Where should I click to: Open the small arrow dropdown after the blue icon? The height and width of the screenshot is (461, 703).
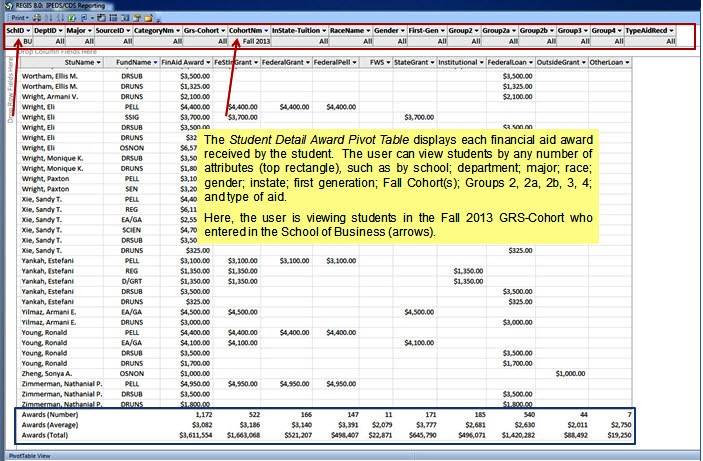click(x=92, y=18)
